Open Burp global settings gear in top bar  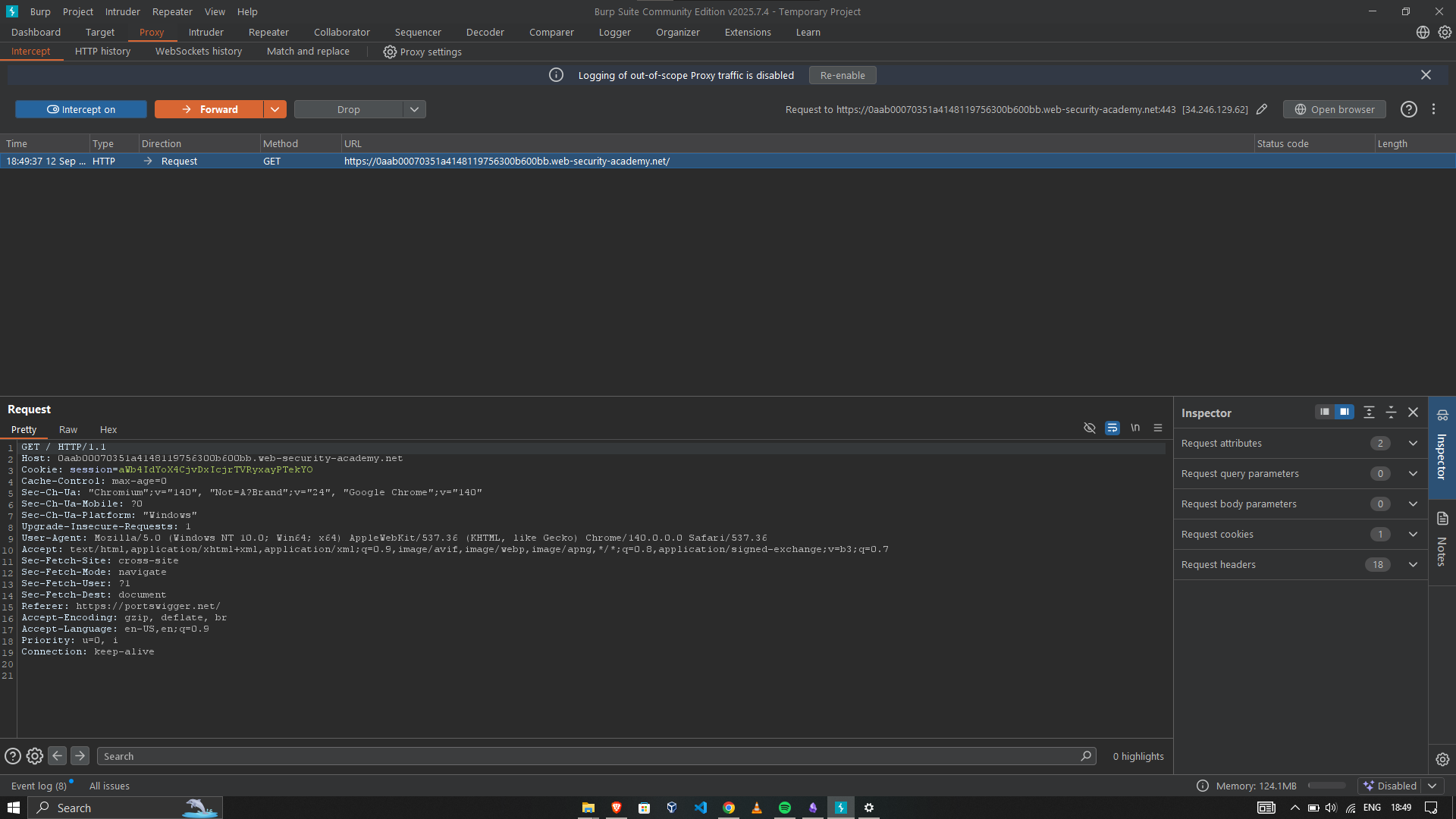click(x=1445, y=33)
